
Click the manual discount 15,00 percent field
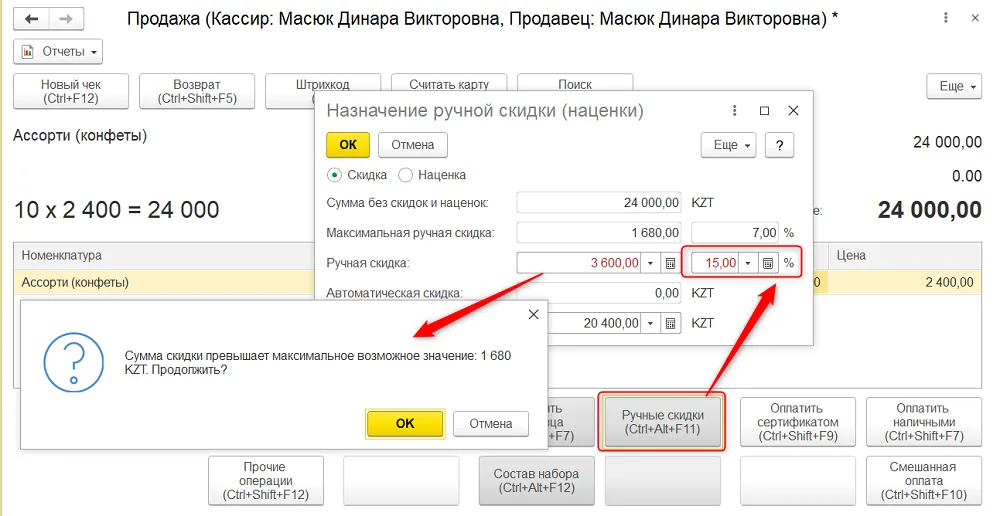(715, 263)
